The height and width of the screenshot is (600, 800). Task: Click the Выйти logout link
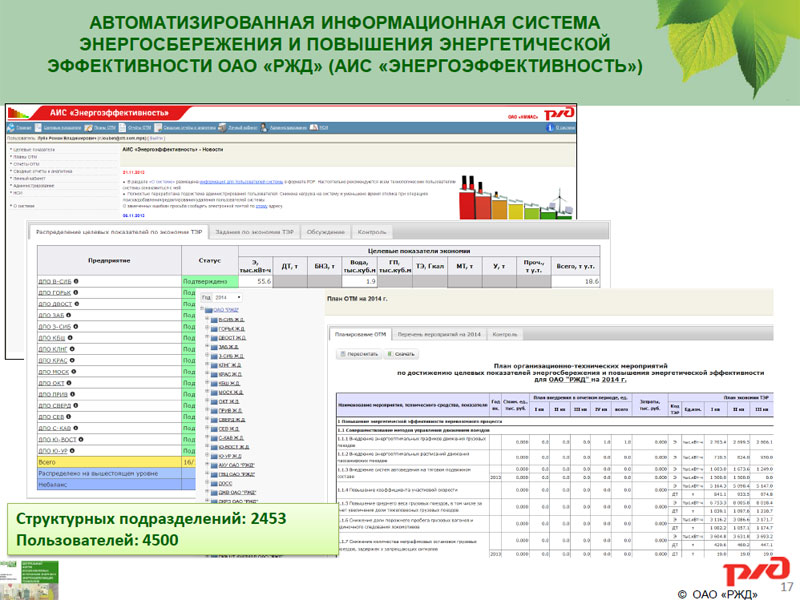click(156, 138)
